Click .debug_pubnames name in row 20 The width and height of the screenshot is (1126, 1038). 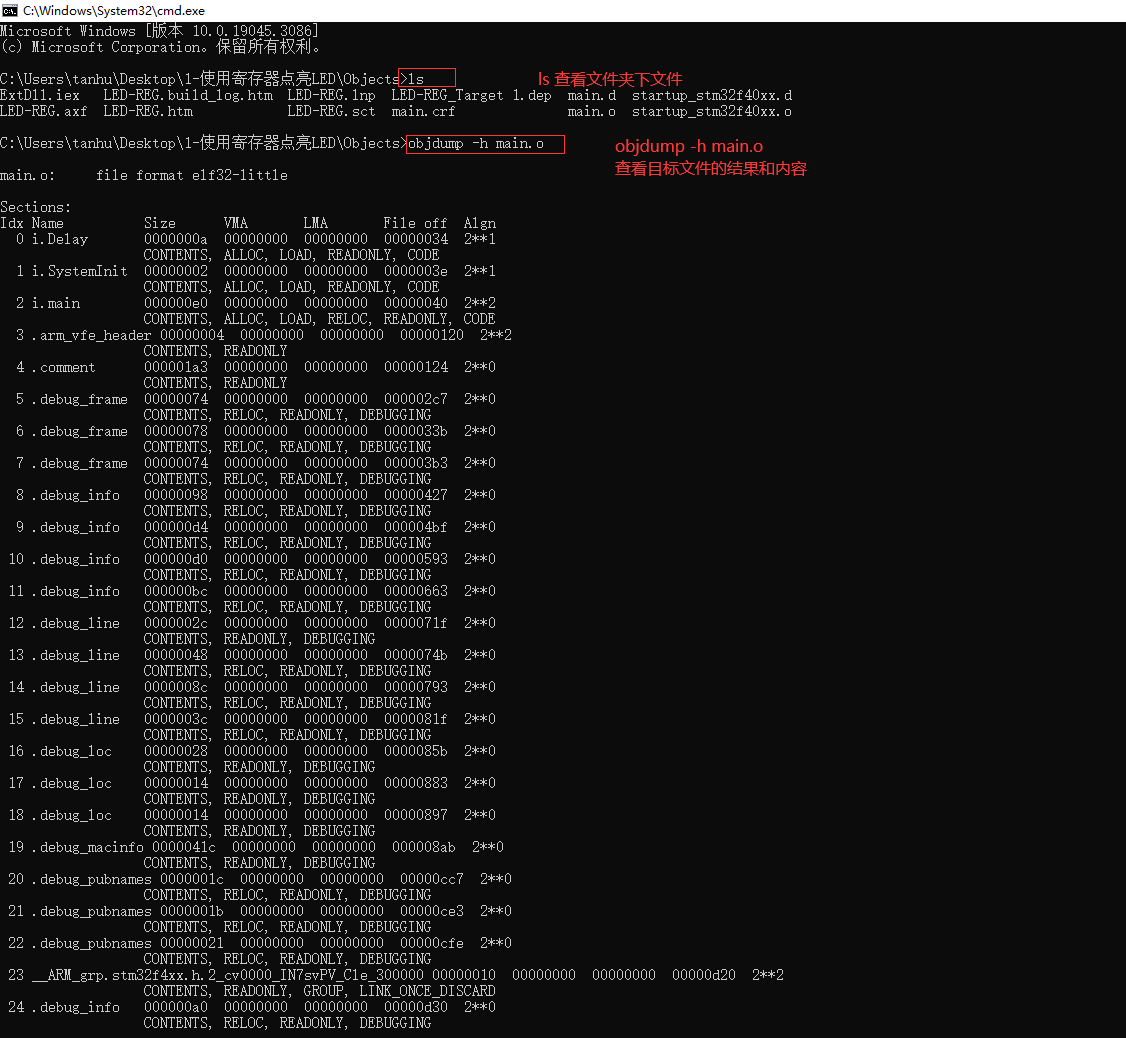tap(92, 880)
